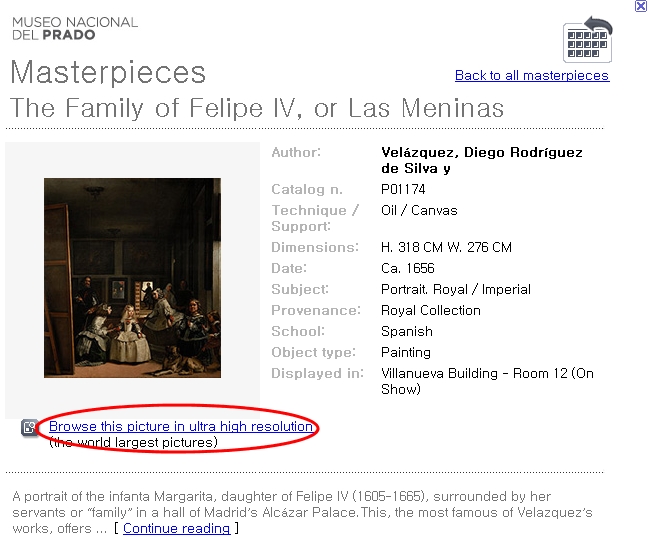The height and width of the screenshot is (540, 649).
Task: Open the Continue reading link
Action: pyautogui.click(x=177, y=528)
